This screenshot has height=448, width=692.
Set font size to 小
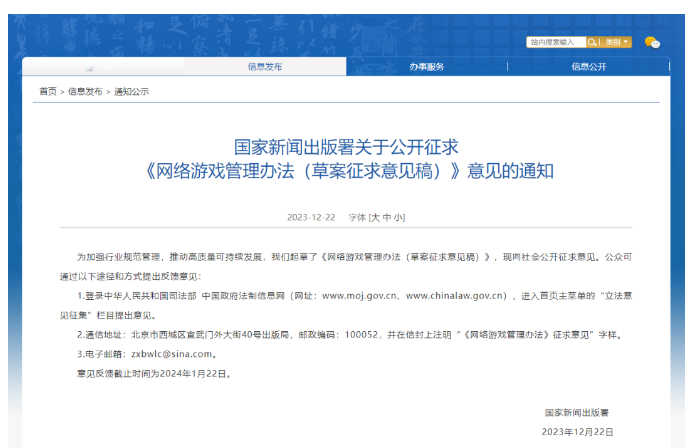[x=399, y=217]
